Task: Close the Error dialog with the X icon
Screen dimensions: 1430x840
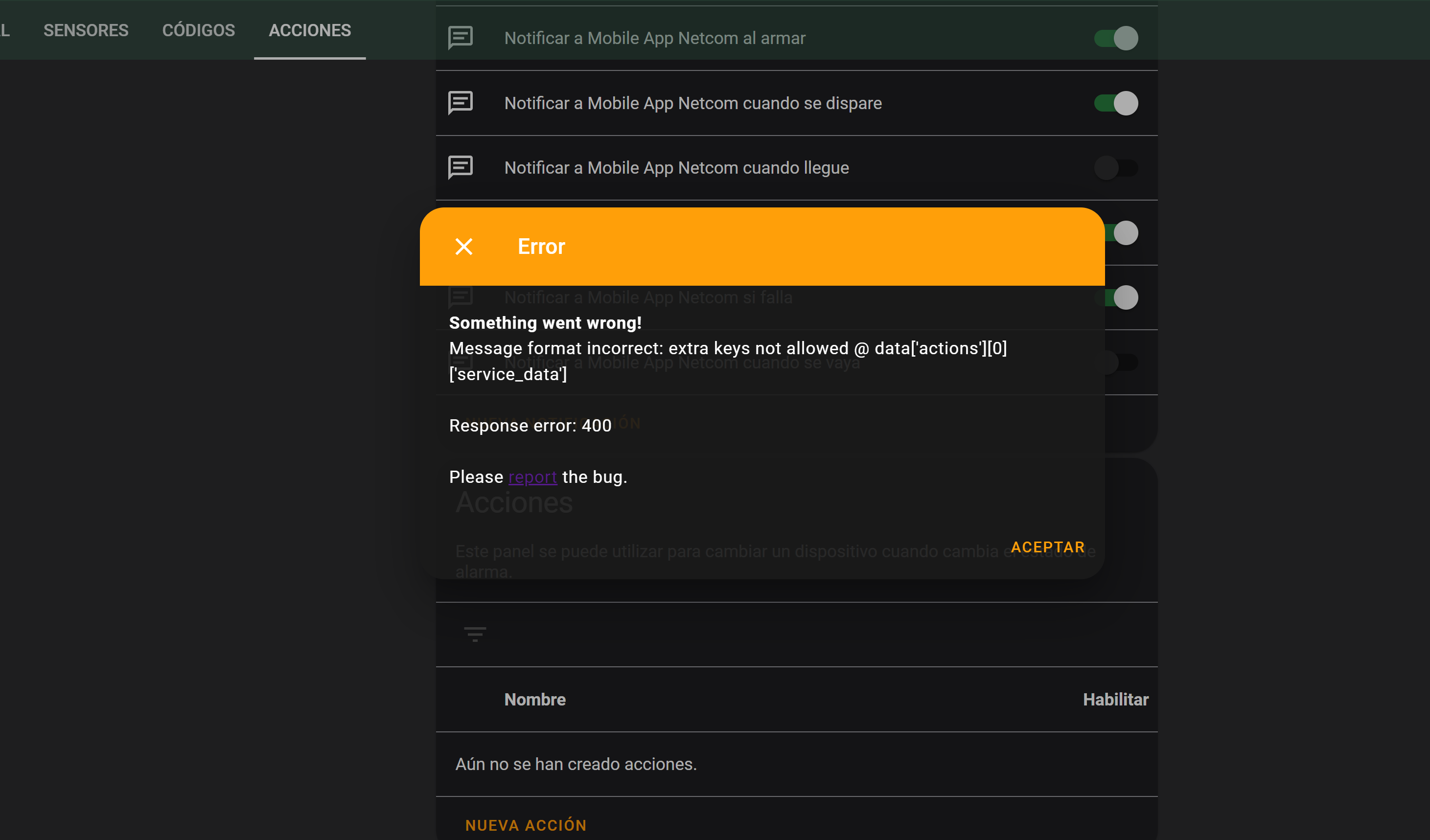Action: [463, 246]
